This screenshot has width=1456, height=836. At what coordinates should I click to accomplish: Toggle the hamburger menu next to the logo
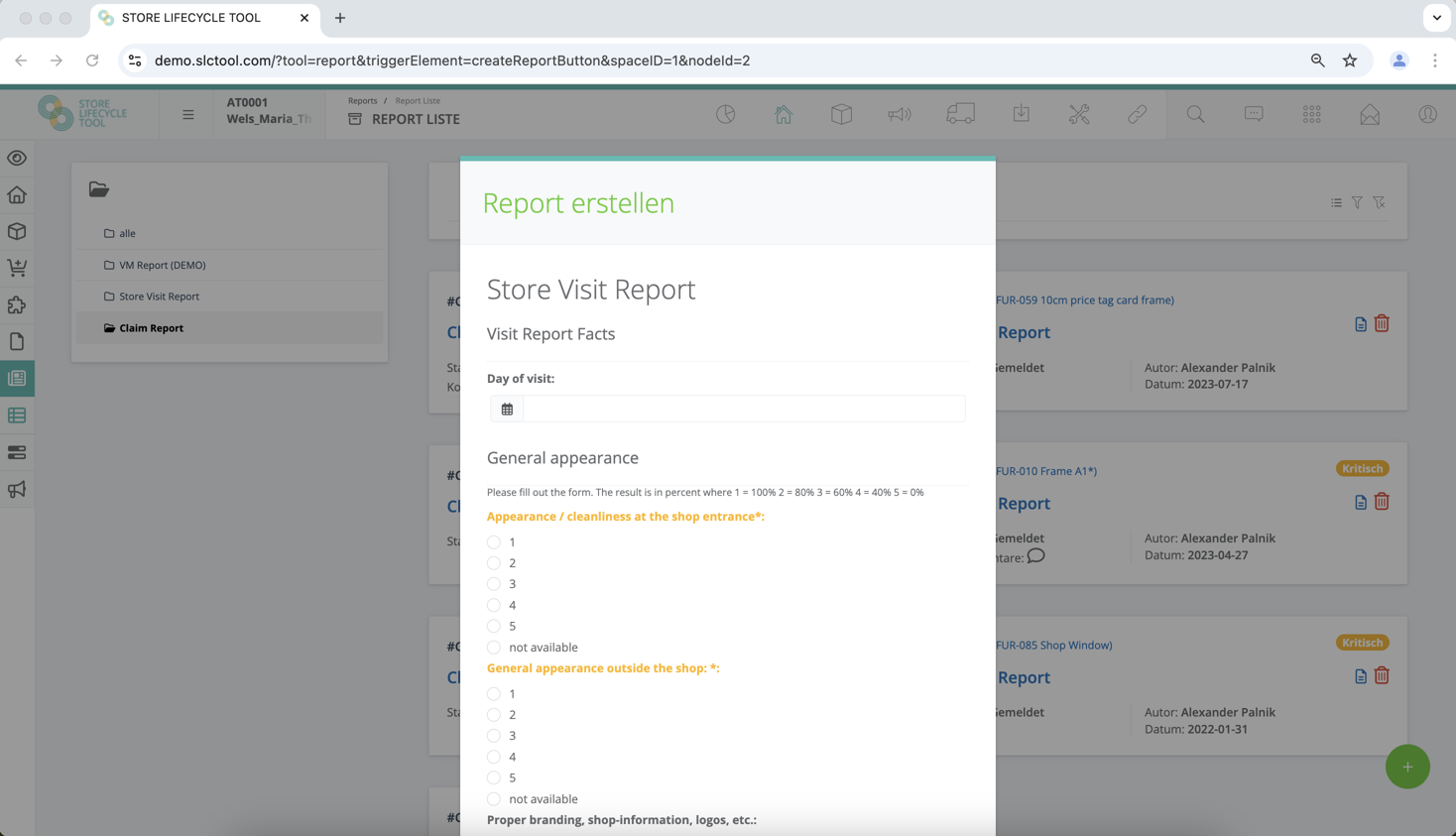click(187, 115)
